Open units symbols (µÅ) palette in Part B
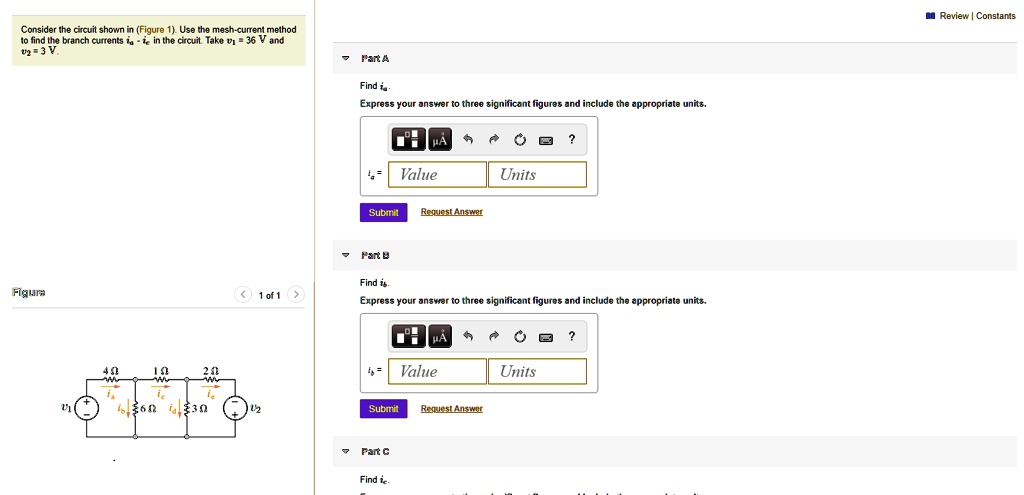 tap(439, 337)
